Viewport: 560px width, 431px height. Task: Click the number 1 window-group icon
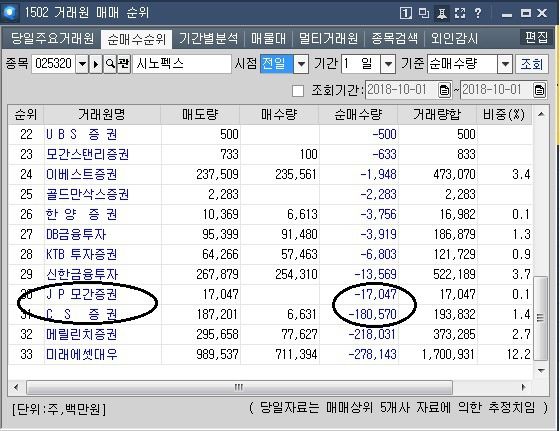[x=405, y=14]
